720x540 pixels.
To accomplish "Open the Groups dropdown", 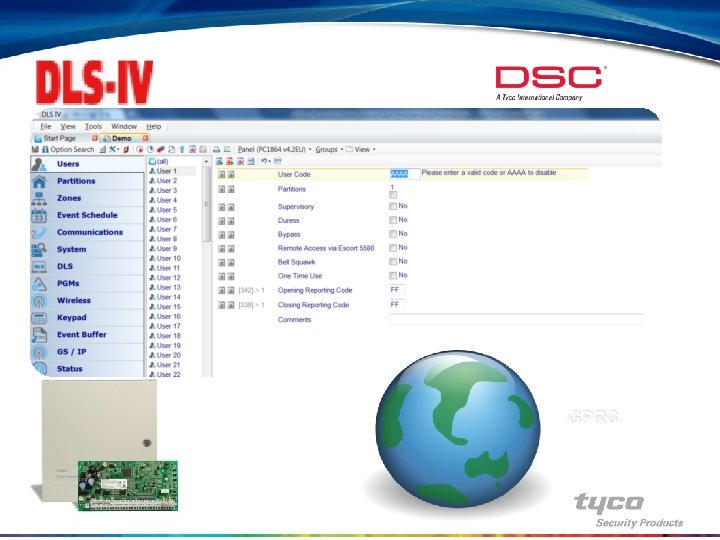I will 329,149.
